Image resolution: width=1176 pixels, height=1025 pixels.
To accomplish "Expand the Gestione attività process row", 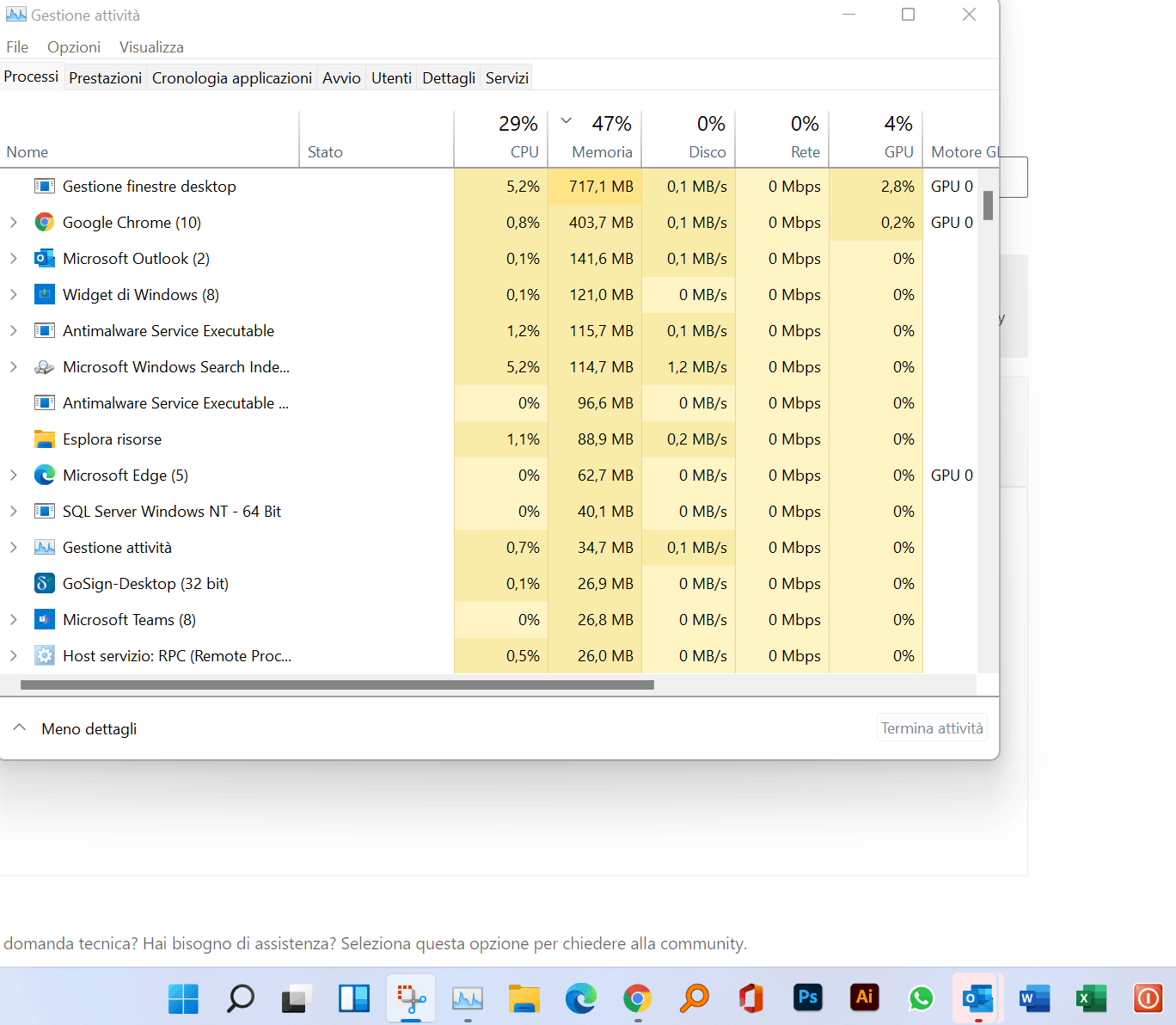I will 14,548.
